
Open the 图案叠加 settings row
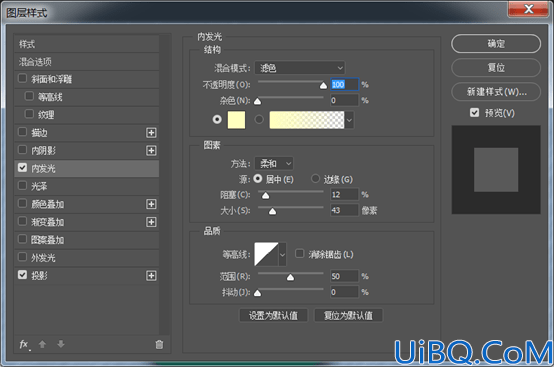tap(87, 240)
